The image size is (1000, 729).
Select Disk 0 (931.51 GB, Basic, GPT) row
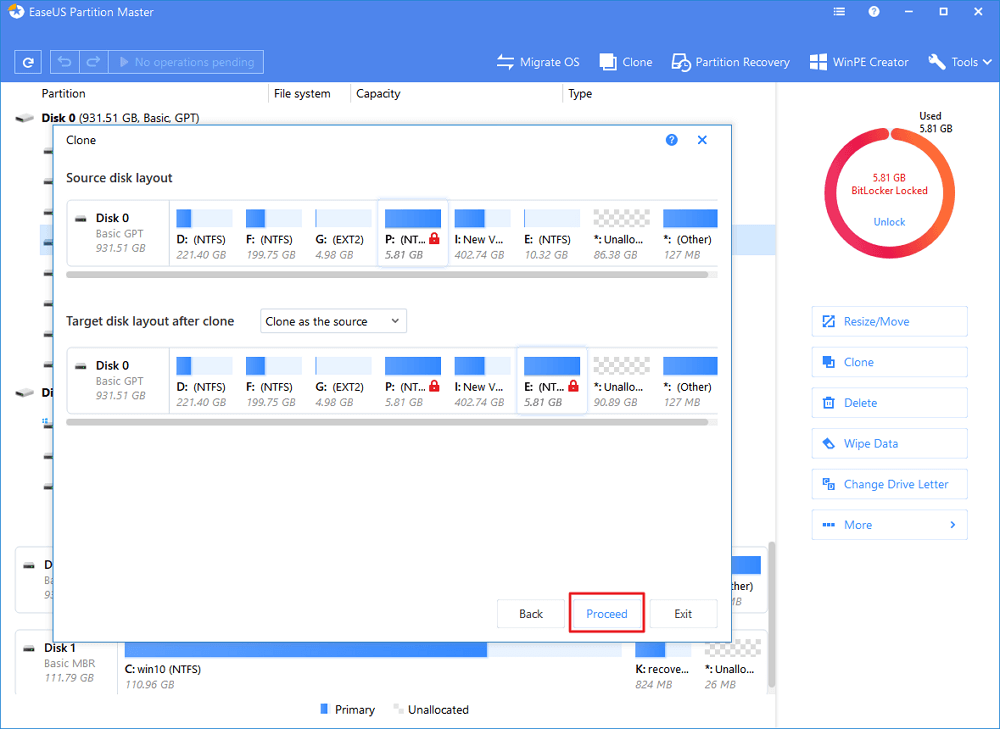(x=121, y=118)
